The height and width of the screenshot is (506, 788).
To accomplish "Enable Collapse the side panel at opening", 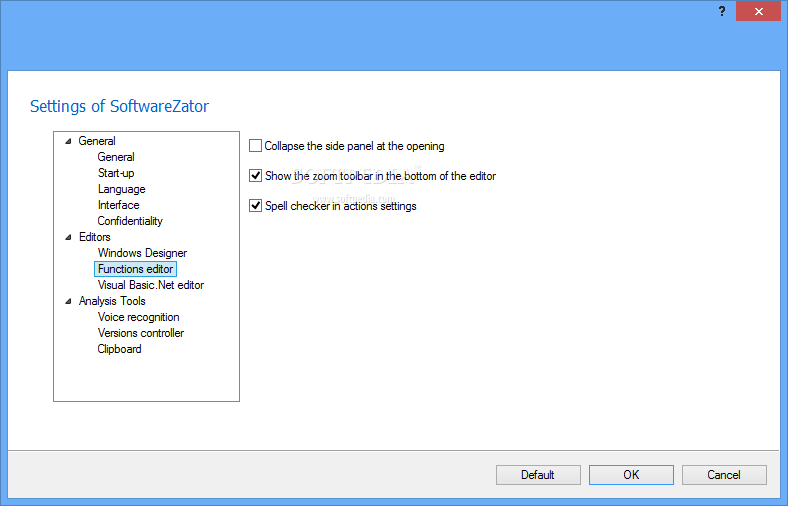I will tap(255, 146).
